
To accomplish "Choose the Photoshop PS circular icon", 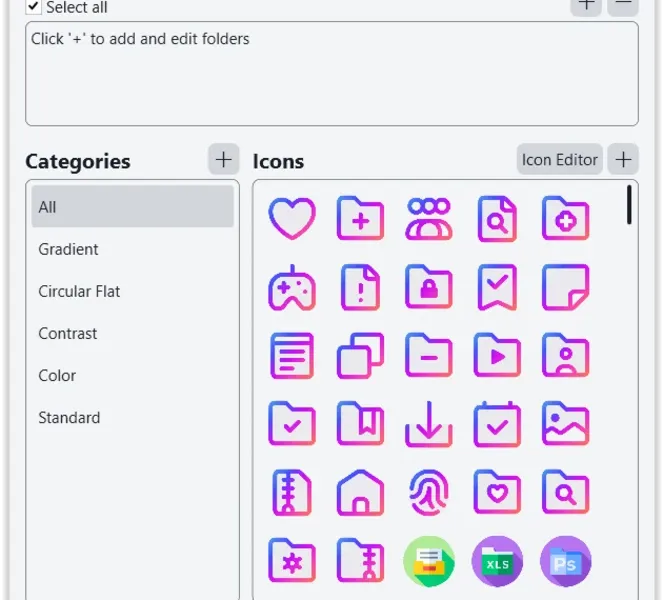I will 566,562.
